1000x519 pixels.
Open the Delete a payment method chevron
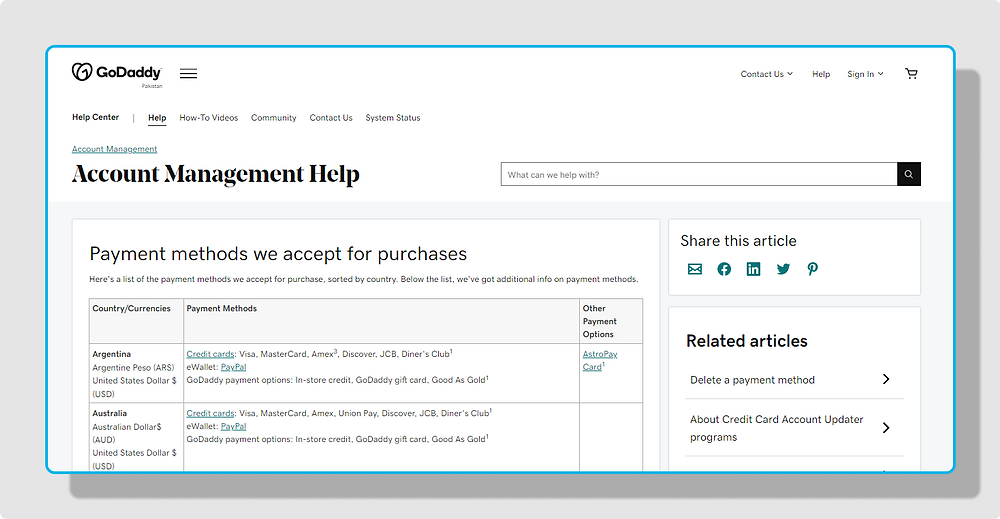click(x=886, y=379)
